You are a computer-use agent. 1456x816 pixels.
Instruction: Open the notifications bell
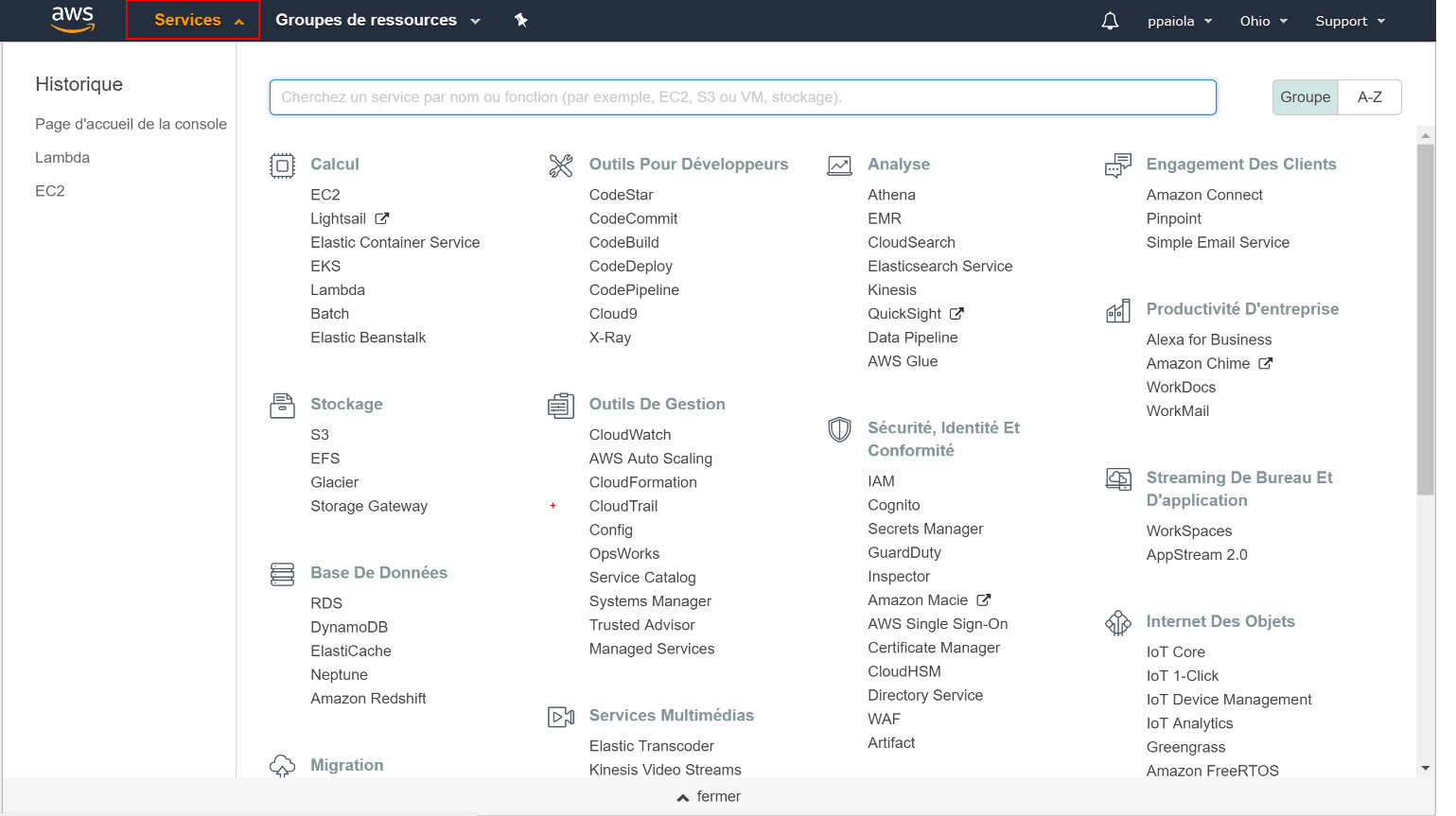pyautogui.click(x=1110, y=21)
